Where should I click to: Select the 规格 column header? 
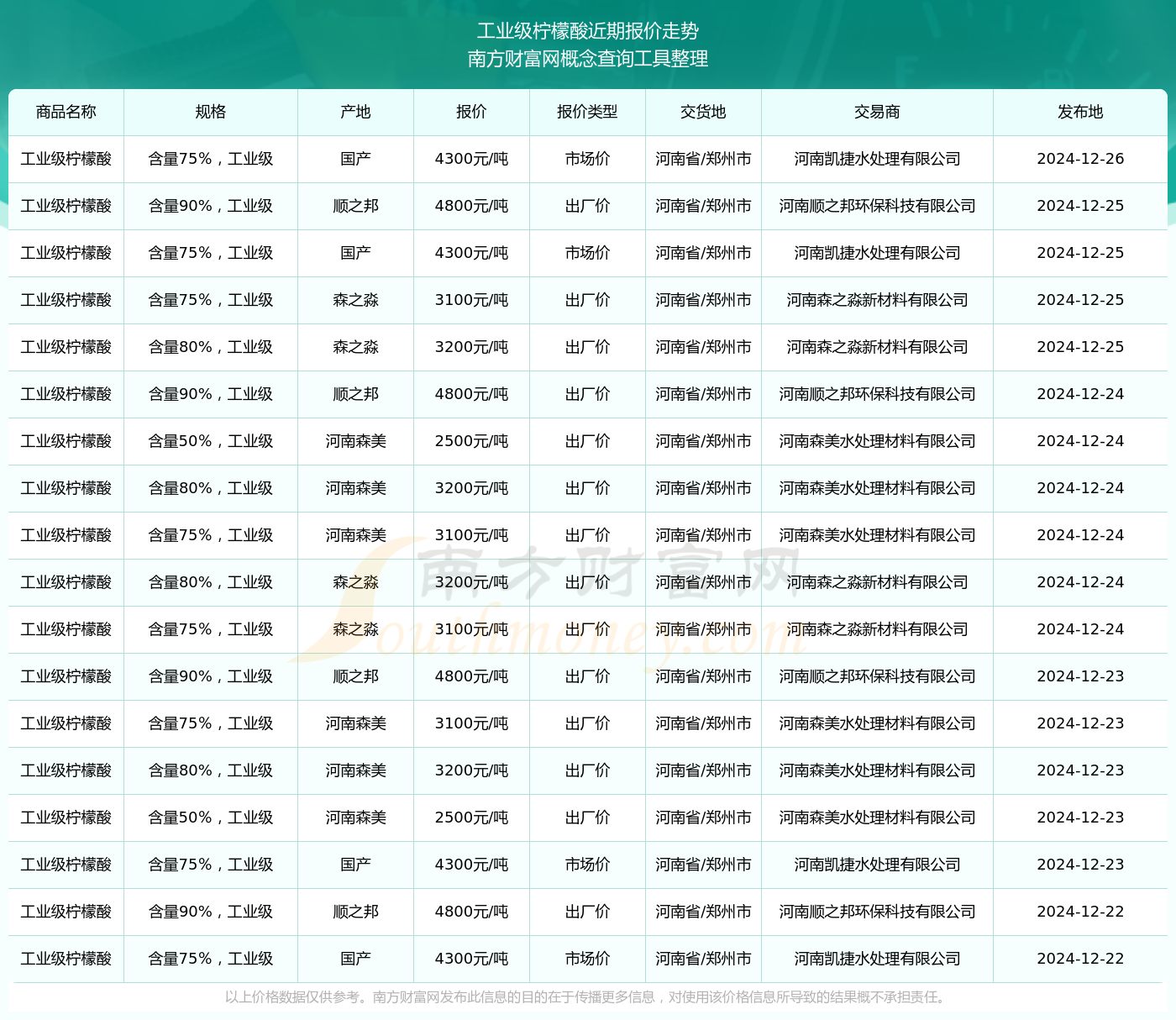coord(211,112)
